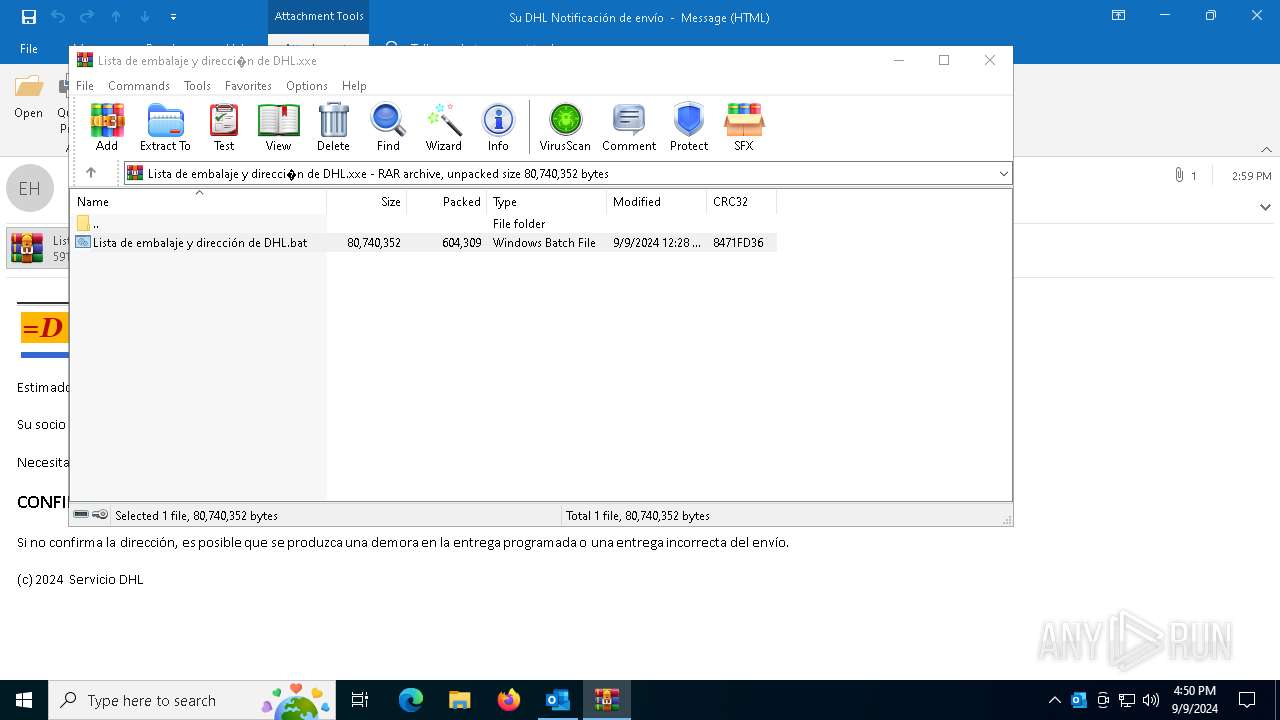Collapse the Outlook ribbon arrow
1280x720 pixels.
pos(1266,150)
